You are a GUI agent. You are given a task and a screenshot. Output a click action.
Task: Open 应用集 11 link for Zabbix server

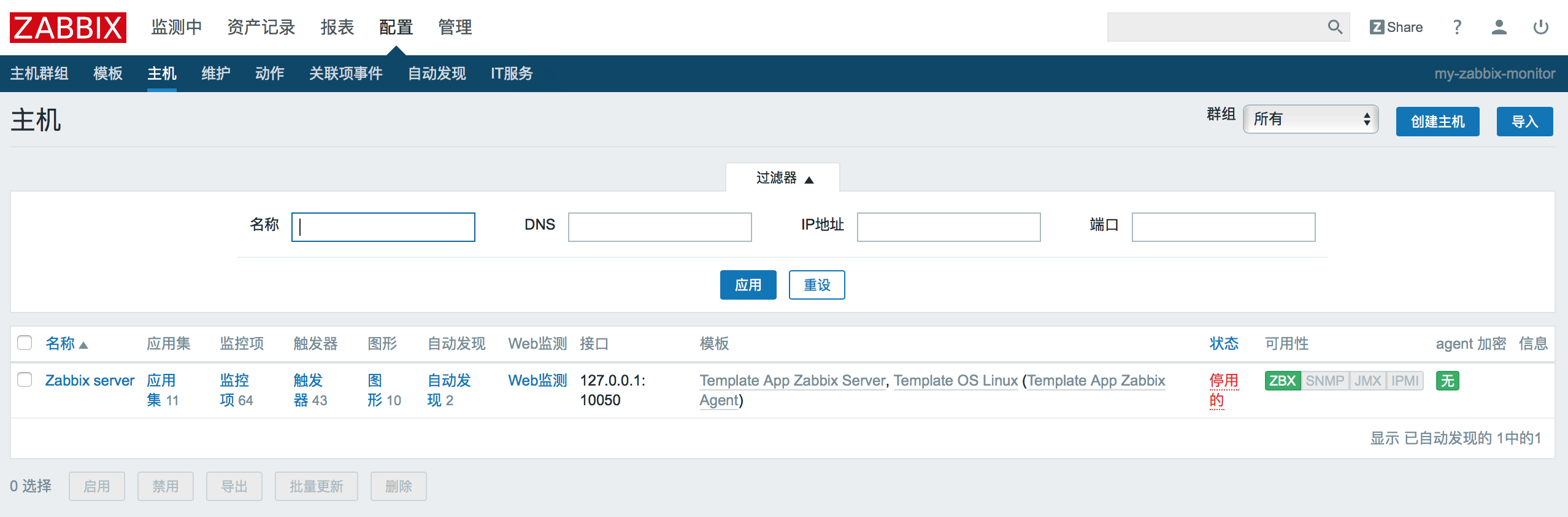pos(163,391)
